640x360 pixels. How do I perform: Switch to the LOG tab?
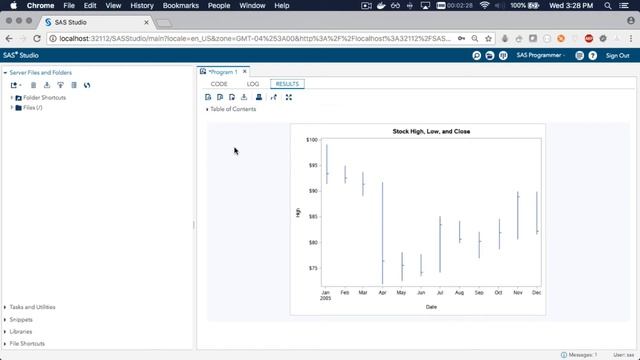253,84
